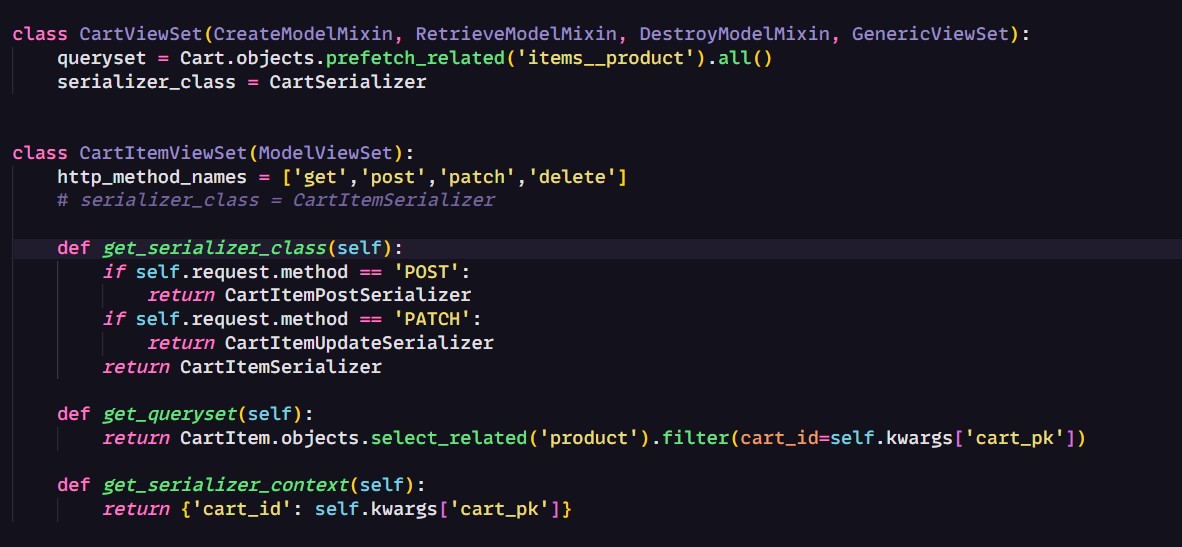Click the queryset variable in CartViewSet

101,58
